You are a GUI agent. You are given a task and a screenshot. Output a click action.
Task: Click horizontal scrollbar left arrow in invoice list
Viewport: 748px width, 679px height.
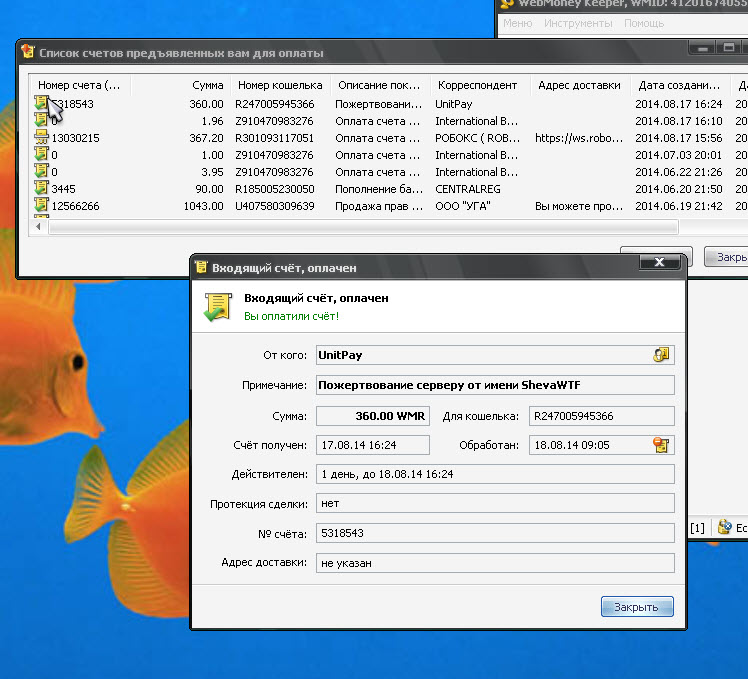coord(38,227)
